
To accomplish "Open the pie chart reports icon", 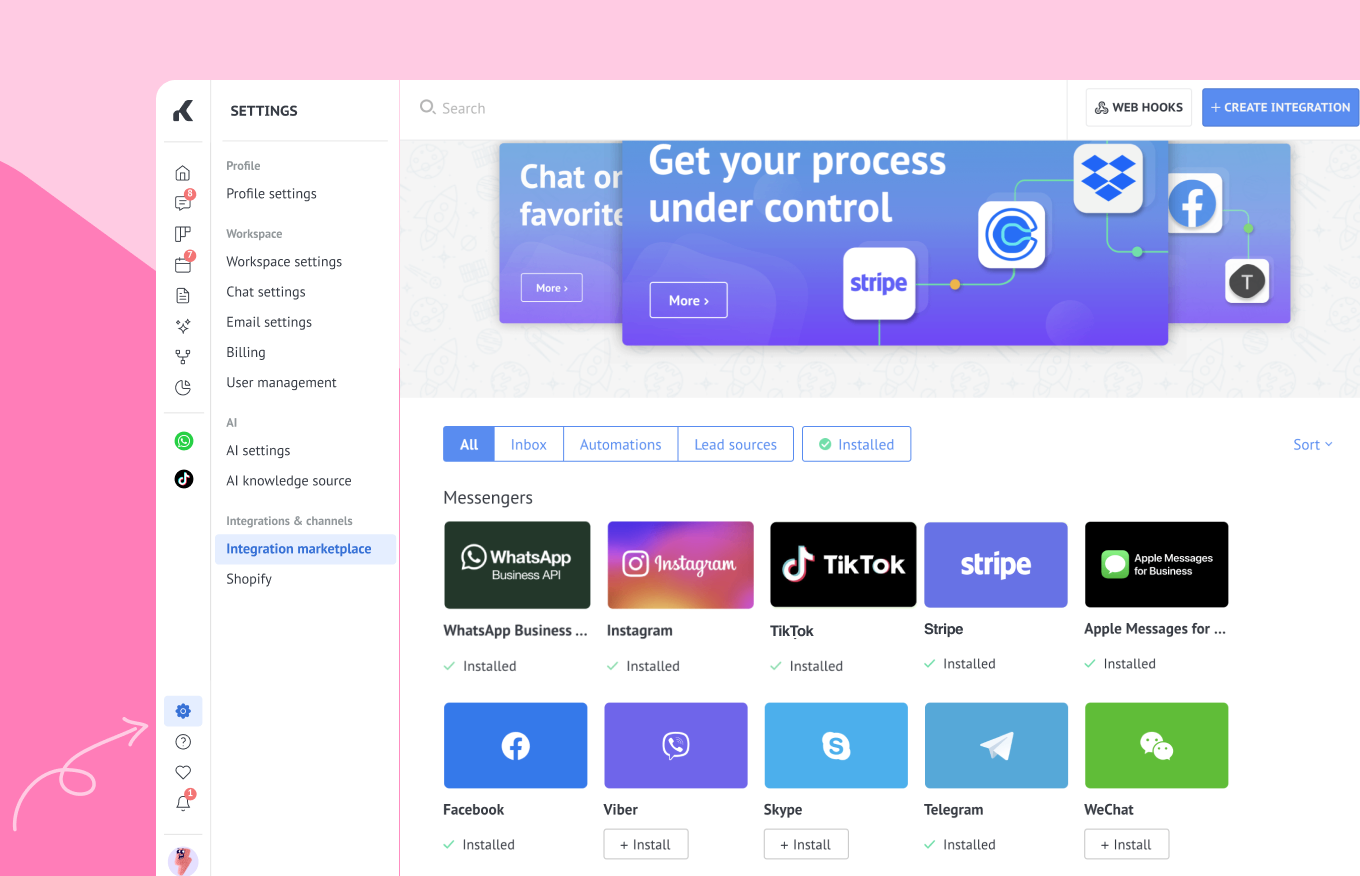I will 183,387.
